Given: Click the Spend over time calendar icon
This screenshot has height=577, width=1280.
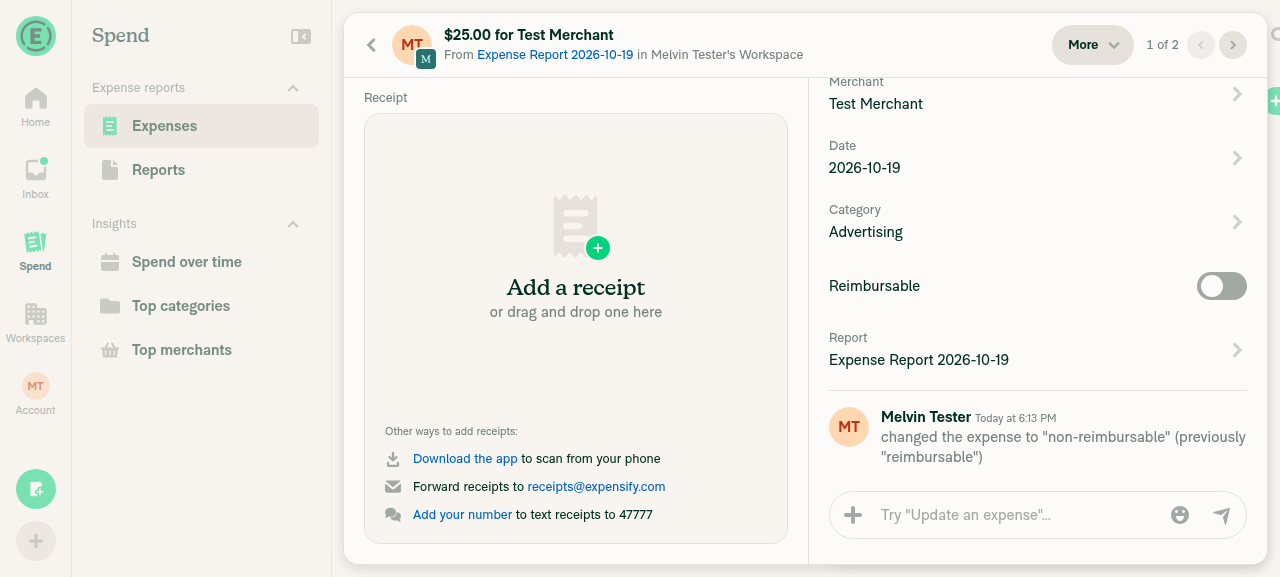Looking at the screenshot, I should point(110,262).
